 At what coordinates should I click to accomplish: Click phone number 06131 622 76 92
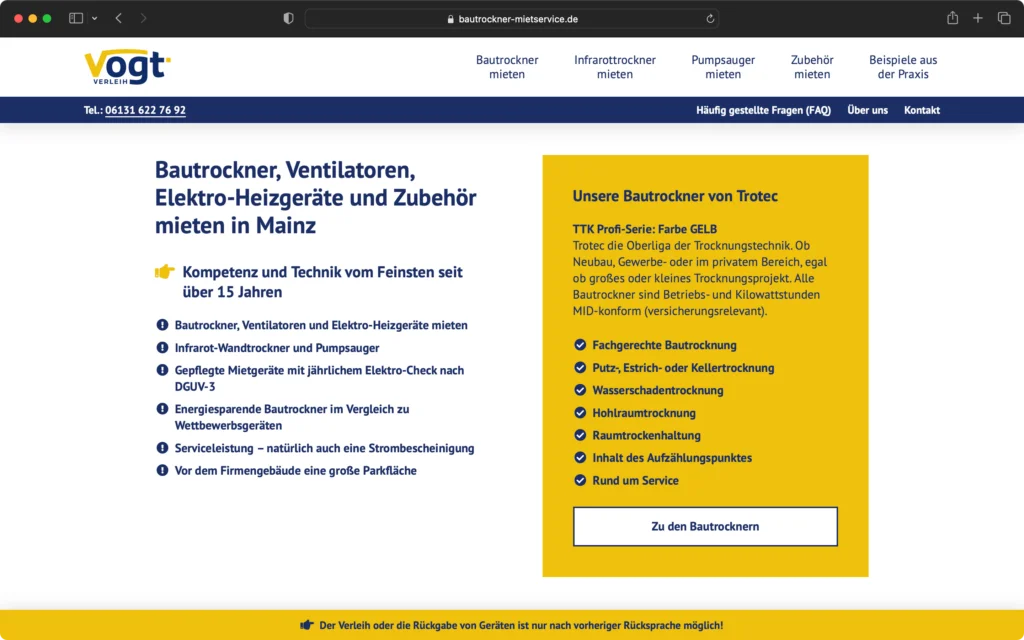(x=145, y=110)
